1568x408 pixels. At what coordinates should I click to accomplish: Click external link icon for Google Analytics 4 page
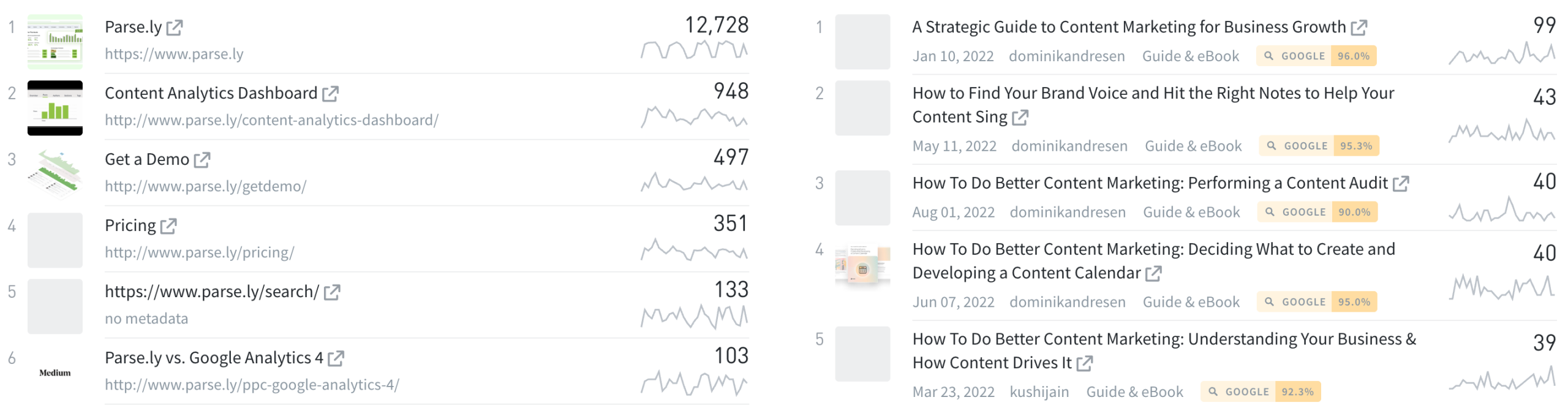[336, 358]
